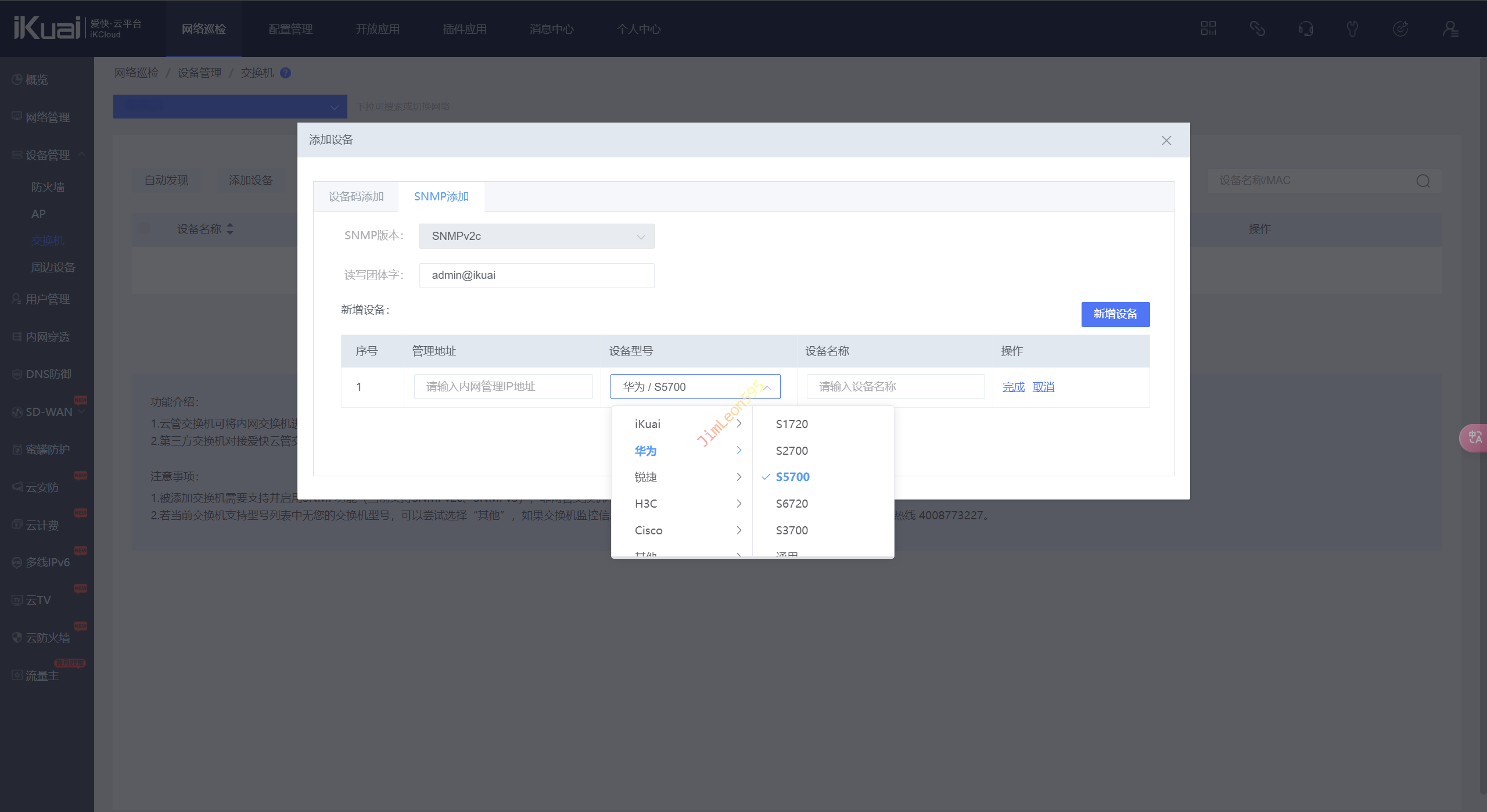Open the SNMP版本 dropdown
1487x812 pixels.
click(x=536, y=236)
